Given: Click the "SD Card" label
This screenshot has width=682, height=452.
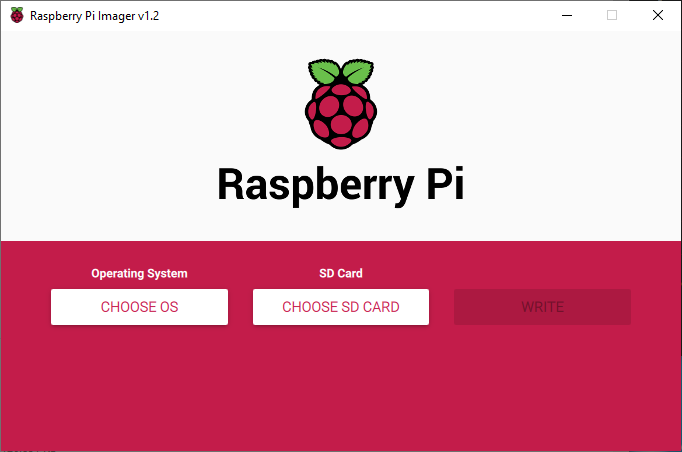Looking at the screenshot, I should (341, 273).
